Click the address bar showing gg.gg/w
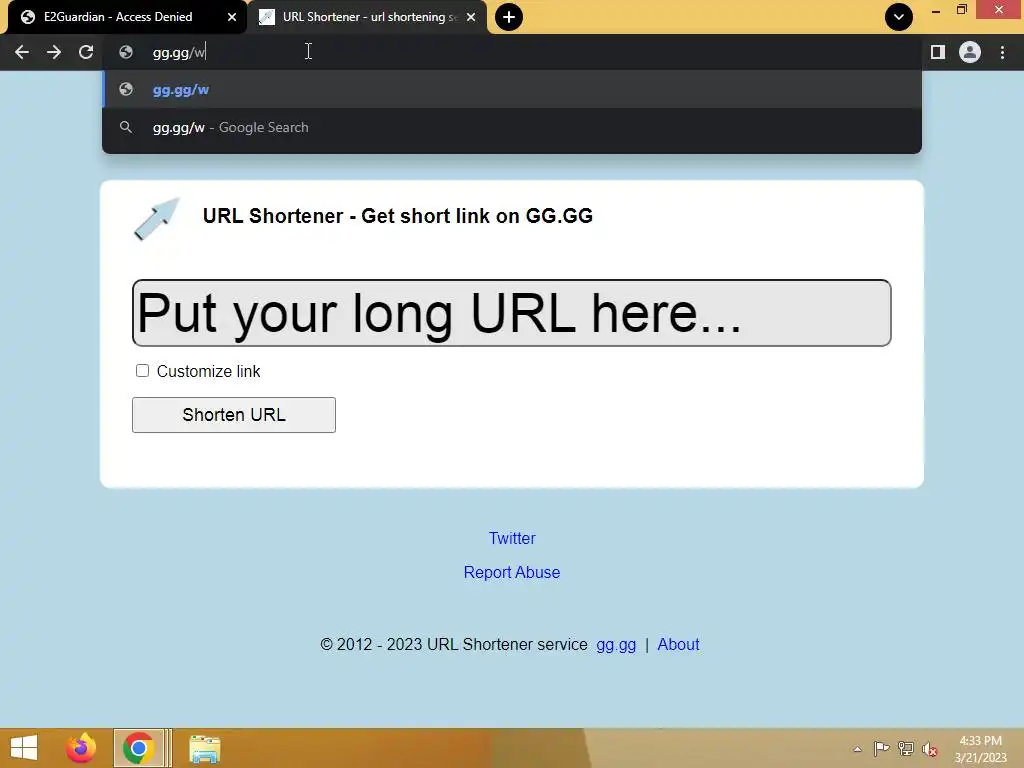The height and width of the screenshot is (768, 1024). [511, 52]
